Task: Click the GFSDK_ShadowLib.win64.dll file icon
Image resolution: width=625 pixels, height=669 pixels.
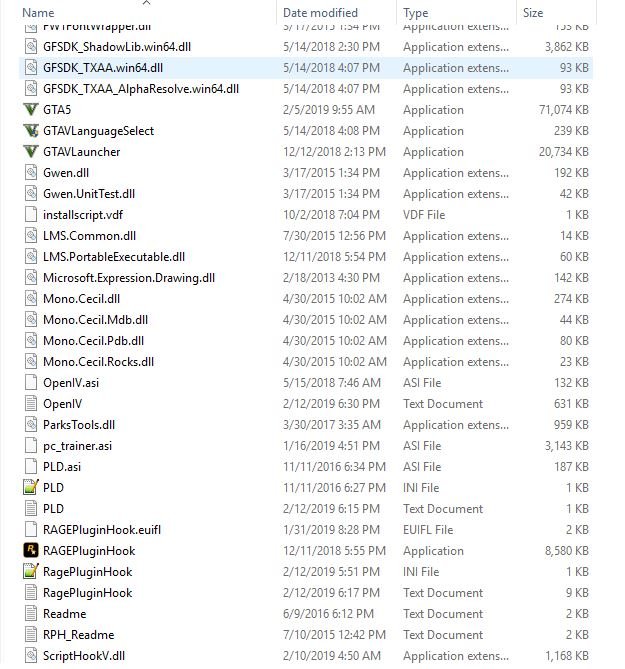Action: click(x=31, y=47)
